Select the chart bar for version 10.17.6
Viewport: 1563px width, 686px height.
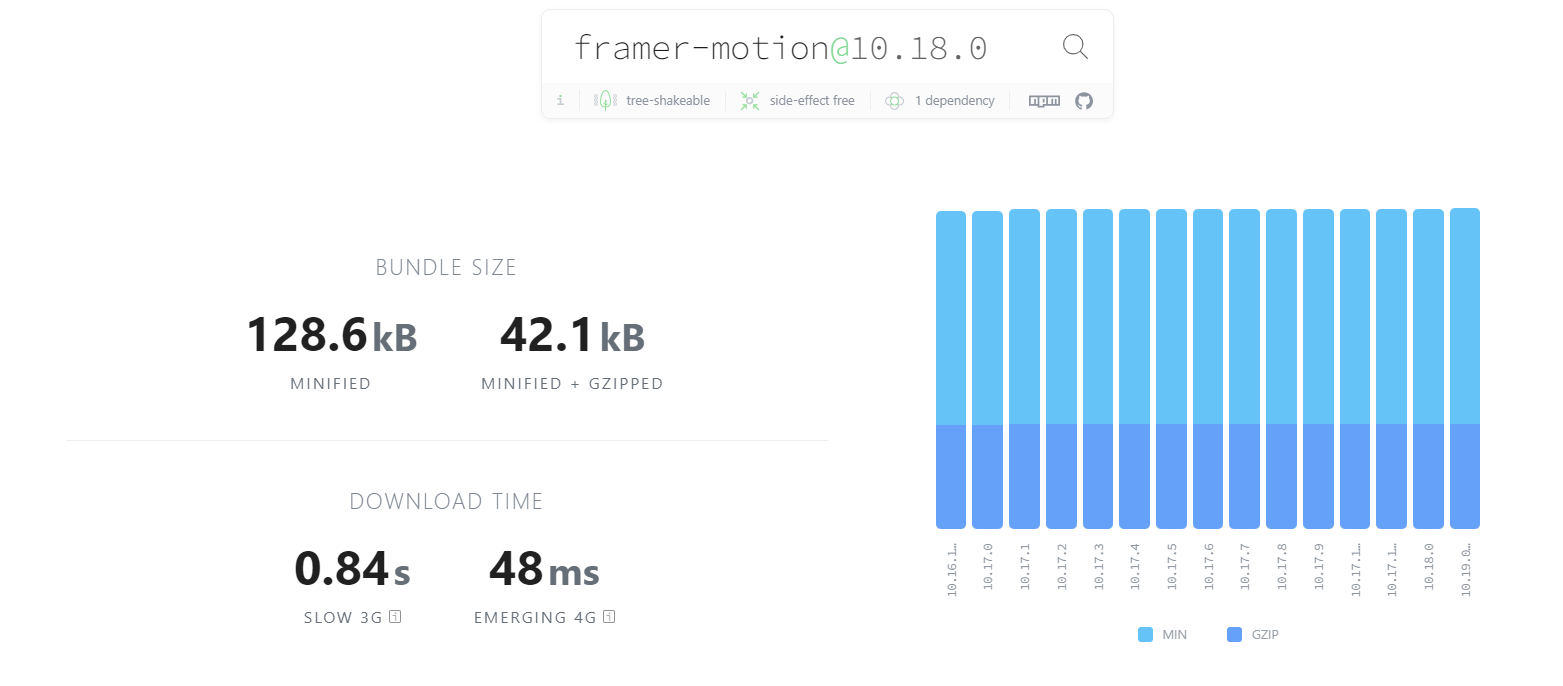(1208, 368)
